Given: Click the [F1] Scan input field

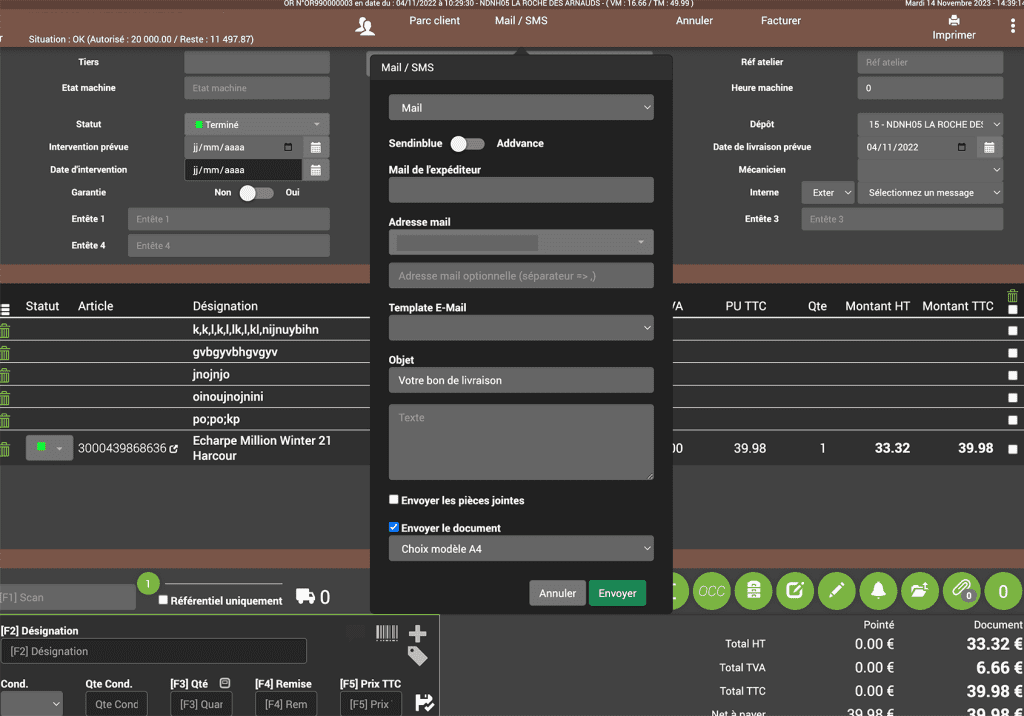Looking at the screenshot, I should tap(68, 597).
